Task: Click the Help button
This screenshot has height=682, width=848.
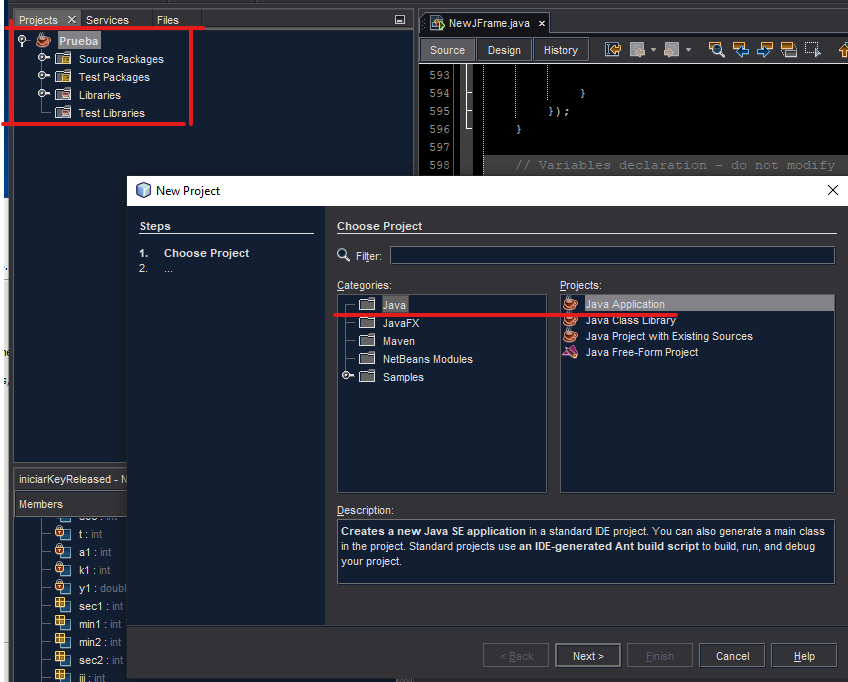Action: (804, 655)
